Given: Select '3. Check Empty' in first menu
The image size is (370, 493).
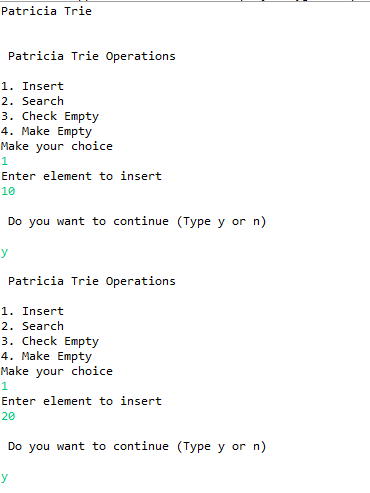Looking at the screenshot, I should click(x=50, y=117).
